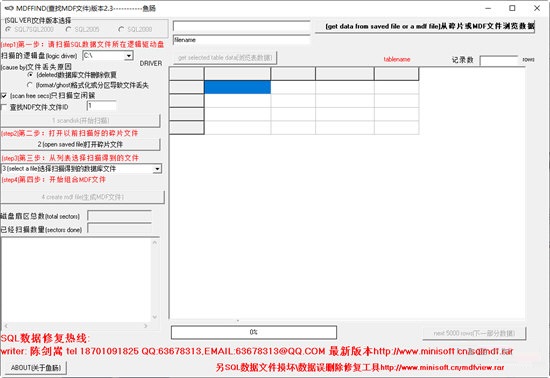
Task: Select the highlighted blue grid cell
Action: tap(237, 87)
